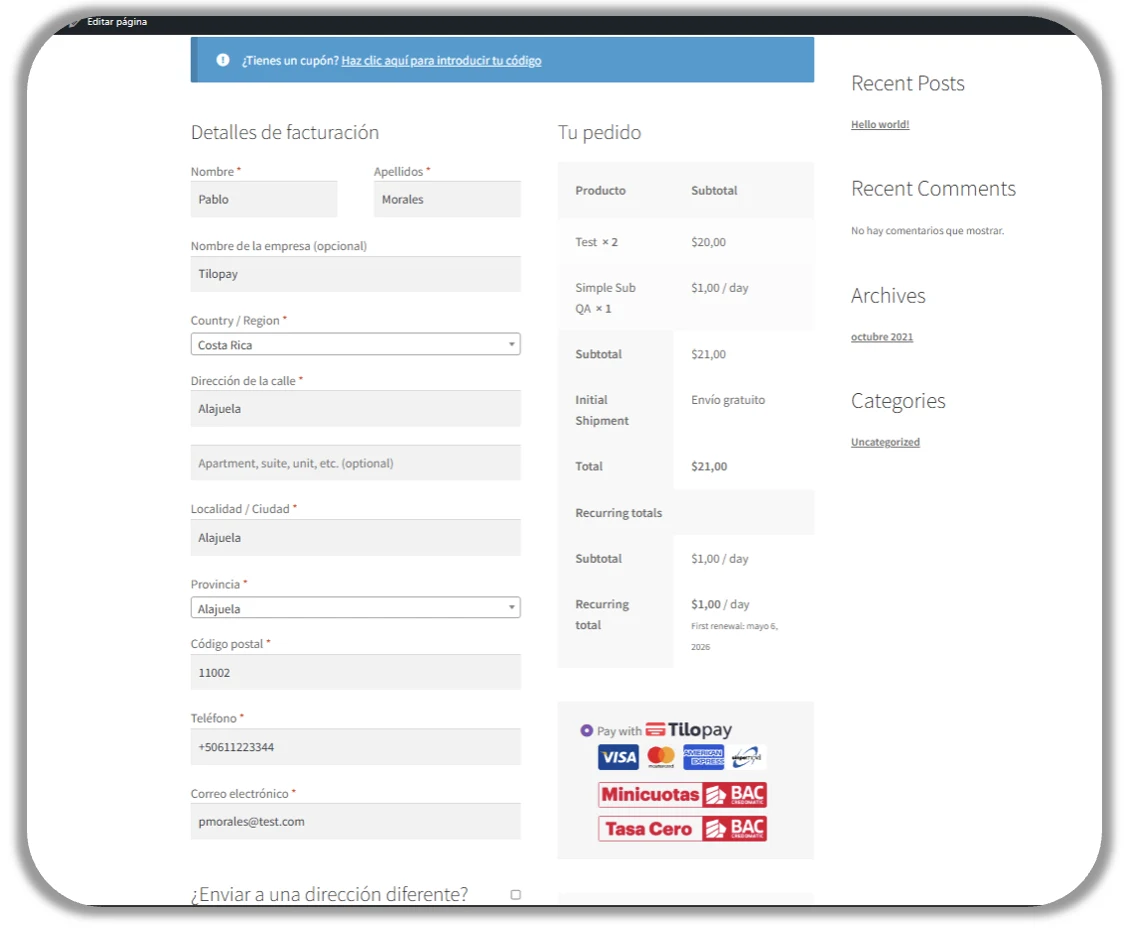The width and height of the screenshot is (1132, 938).
Task: Tick the ship to different address checkbox
Action: 515,895
